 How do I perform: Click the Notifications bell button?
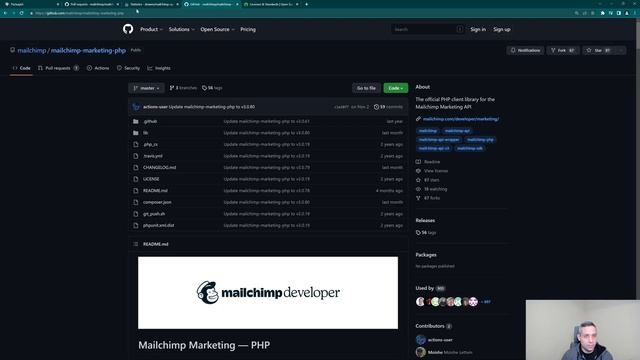[525, 50]
